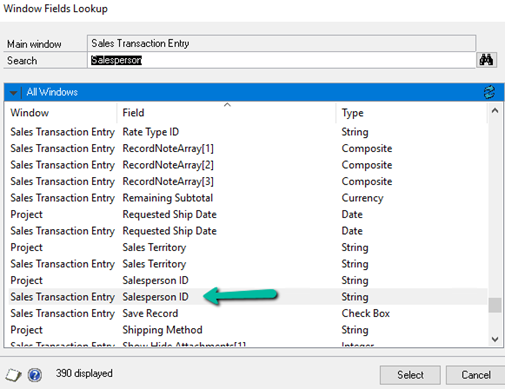
Task: Open the note icon at bottom left
Action: (x=13, y=375)
